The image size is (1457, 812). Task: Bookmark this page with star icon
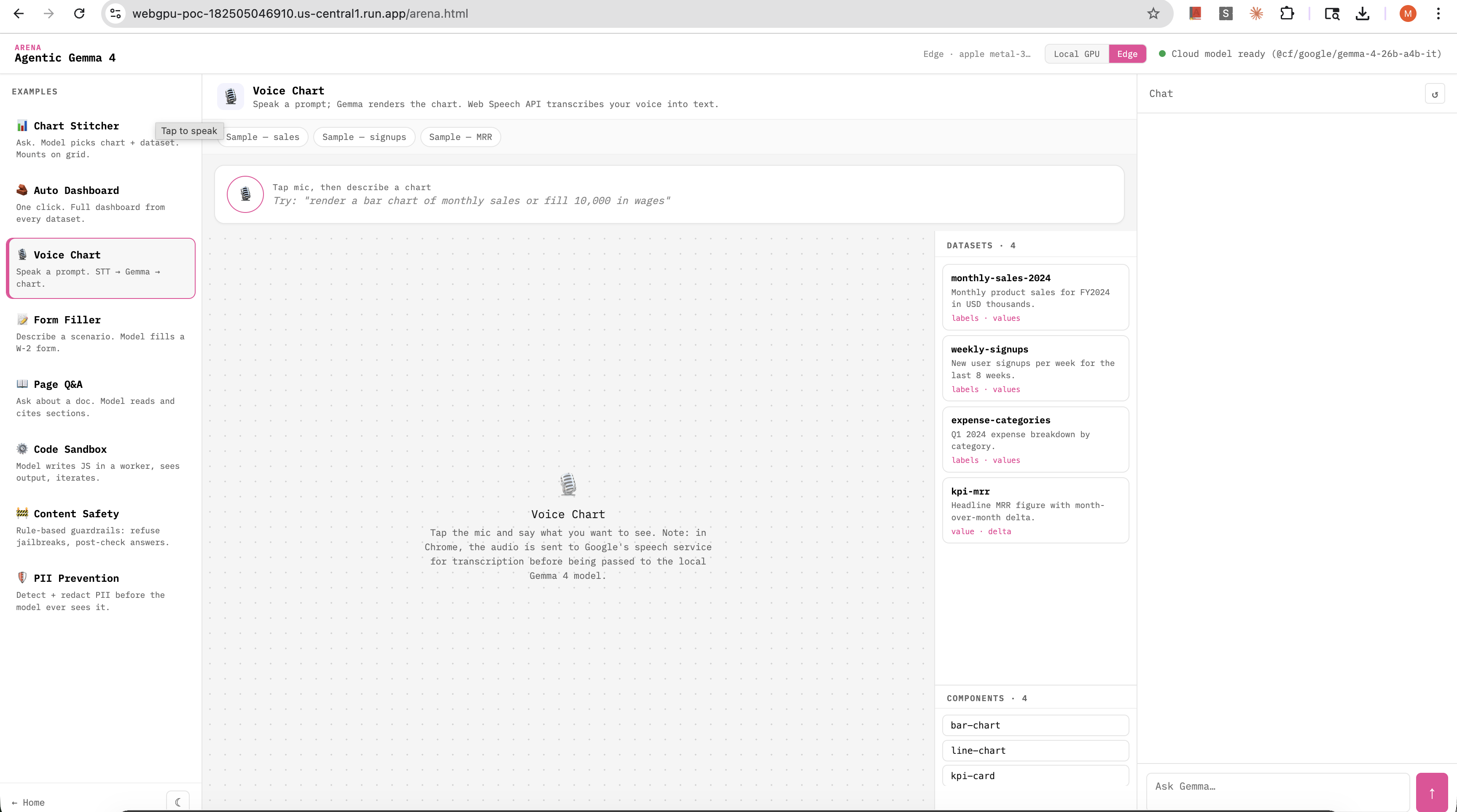click(1153, 13)
